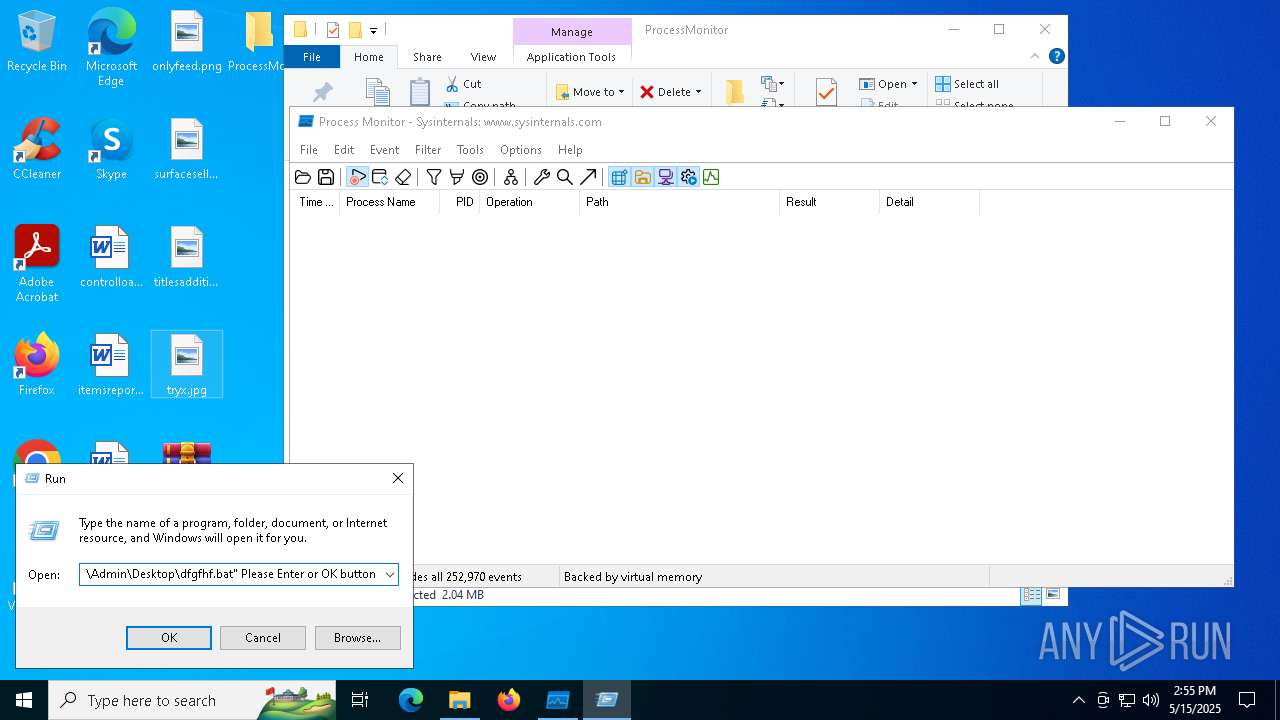Toggle Show Network Activity icon
The width and height of the screenshot is (1280, 720).
pos(665,177)
